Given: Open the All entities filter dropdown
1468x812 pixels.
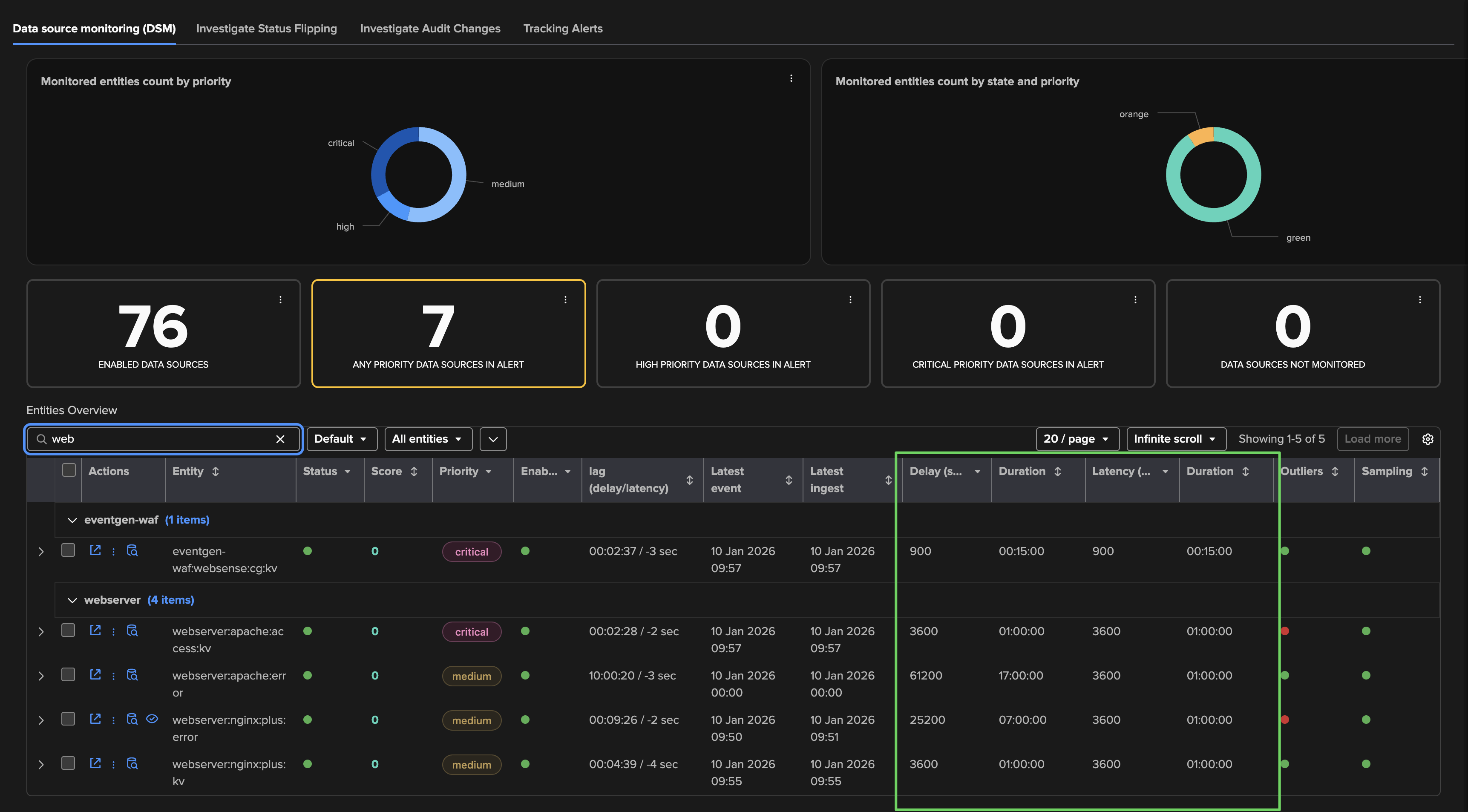Looking at the screenshot, I should [x=428, y=439].
